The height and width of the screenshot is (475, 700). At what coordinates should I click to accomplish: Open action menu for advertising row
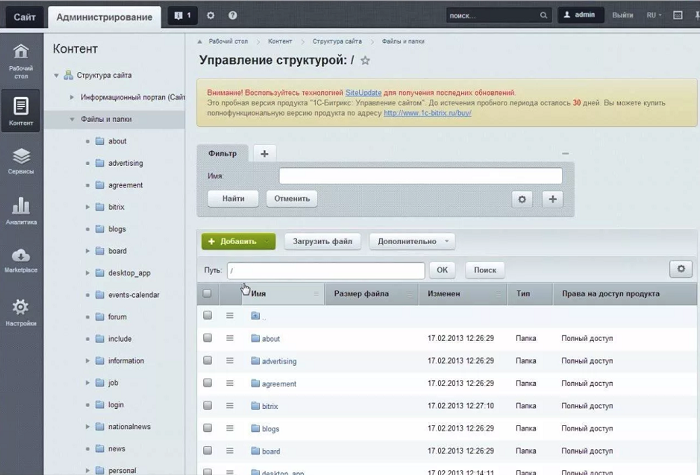coord(229,360)
